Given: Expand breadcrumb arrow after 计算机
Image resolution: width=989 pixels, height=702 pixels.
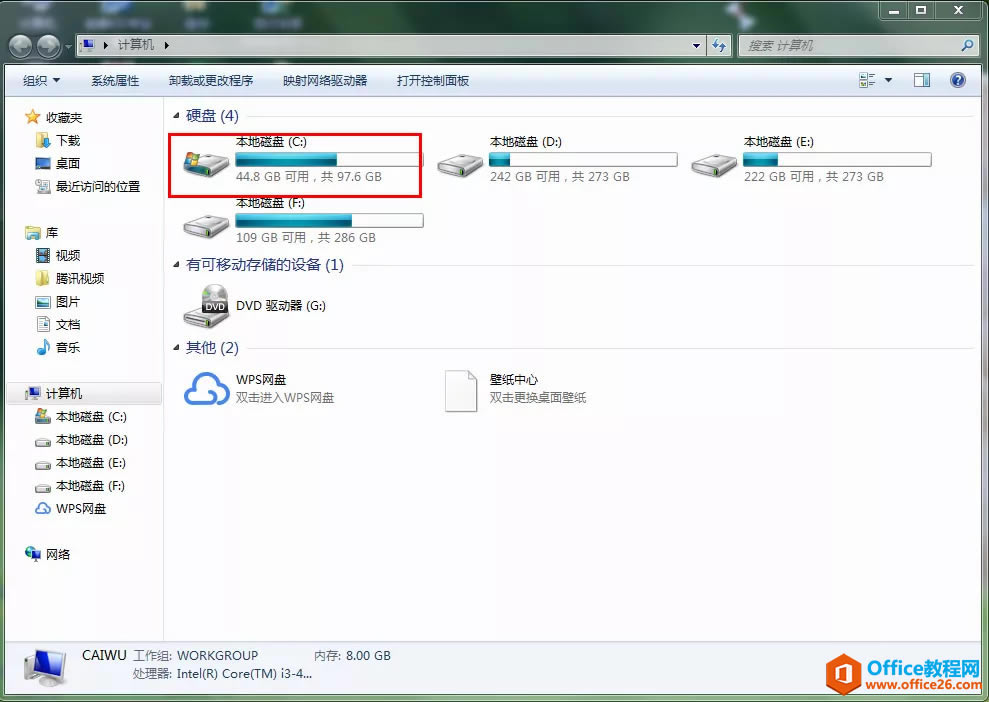Looking at the screenshot, I should (x=167, y=45).
